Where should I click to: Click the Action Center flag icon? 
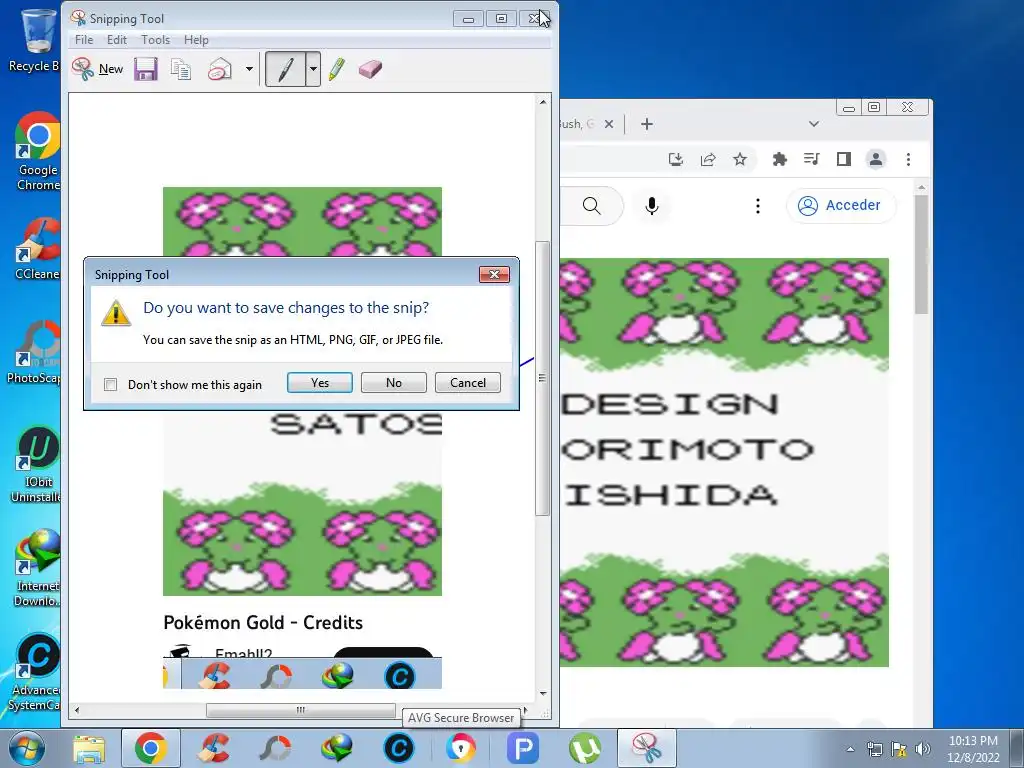[899, 749]
